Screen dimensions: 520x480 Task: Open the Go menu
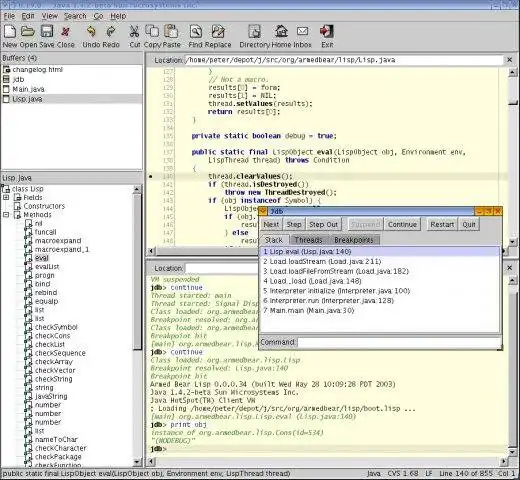click(98, 16)
